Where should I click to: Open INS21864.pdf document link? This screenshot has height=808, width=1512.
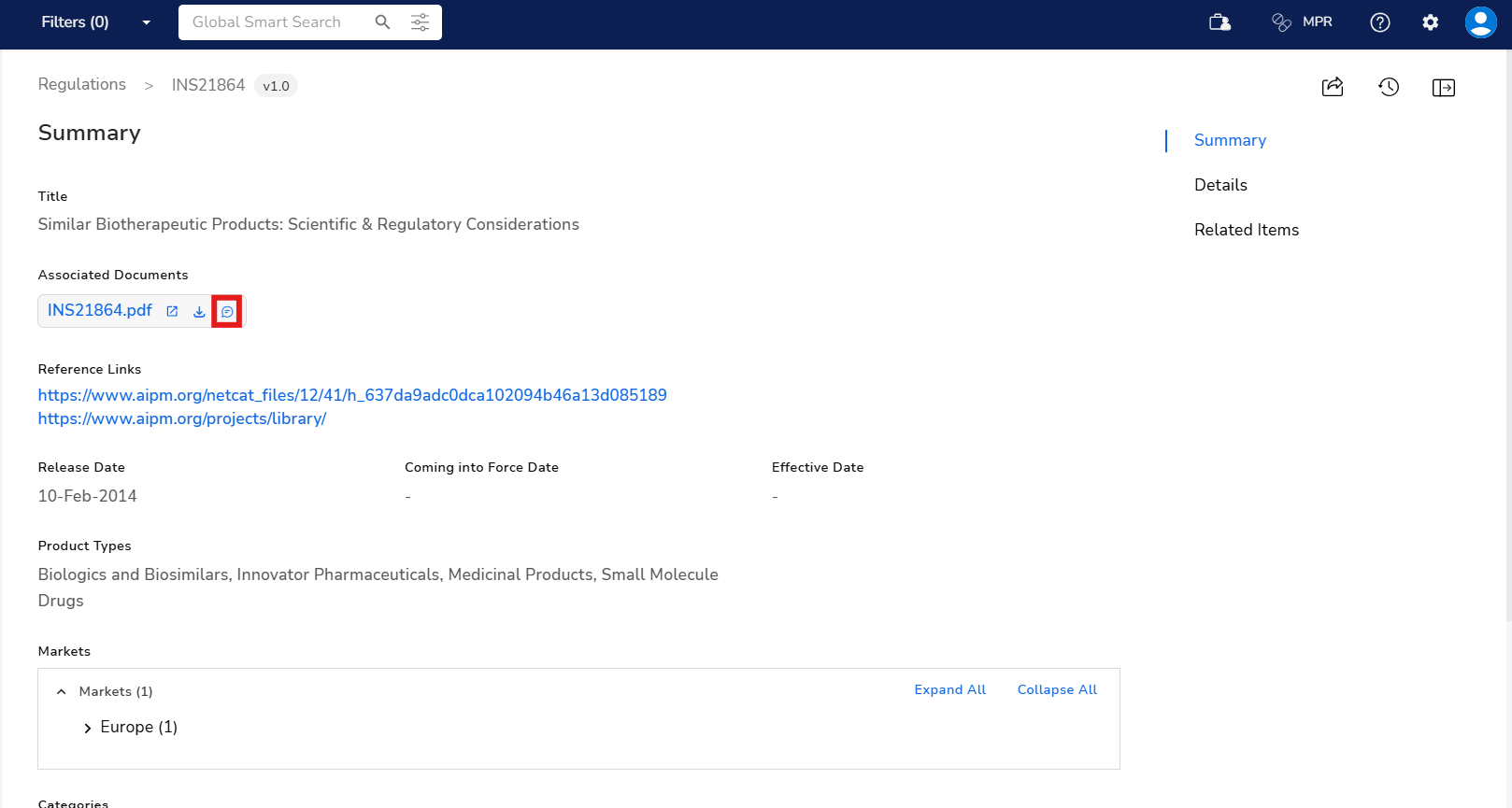click(x=100, y=311)
